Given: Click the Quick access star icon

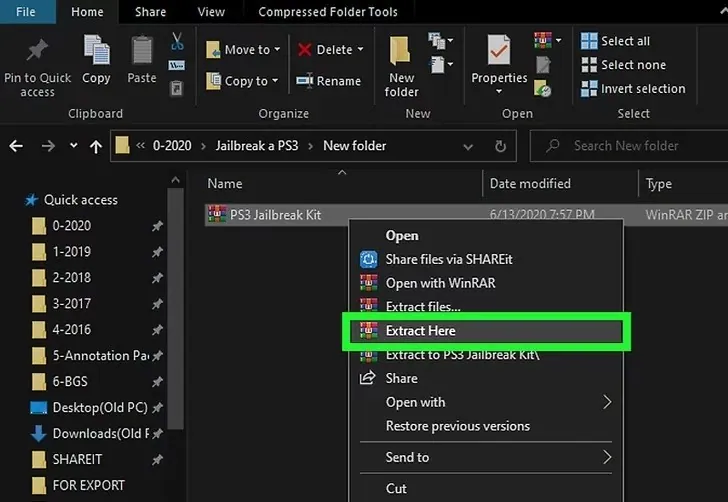Looking at the screenshot, I should [x=31, y=200].
